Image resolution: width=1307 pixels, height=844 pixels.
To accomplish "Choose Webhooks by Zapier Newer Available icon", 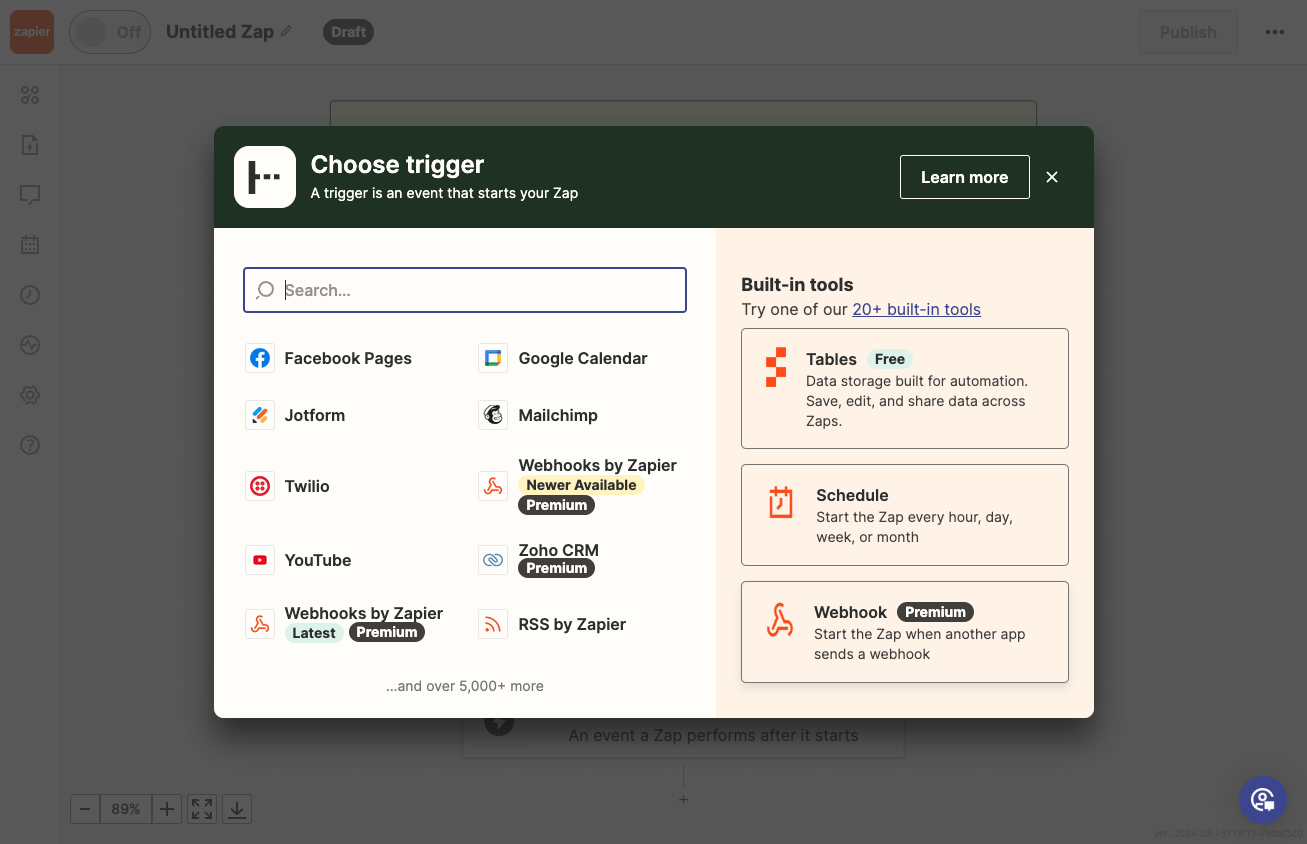I will [x=493, y=486].
